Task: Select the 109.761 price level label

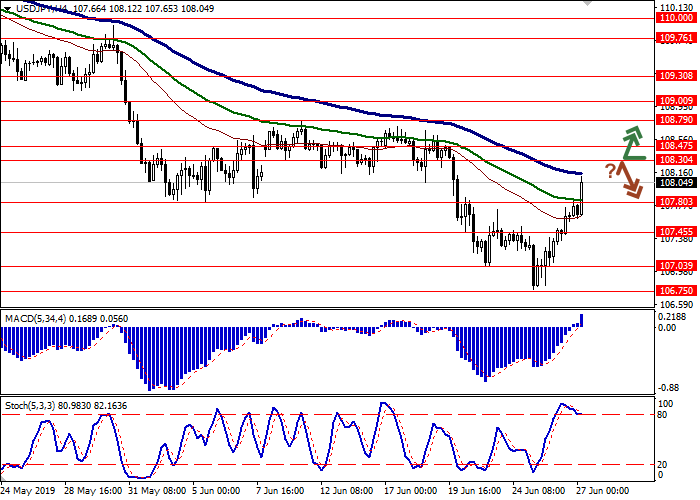Action: (x=676, y=38)
